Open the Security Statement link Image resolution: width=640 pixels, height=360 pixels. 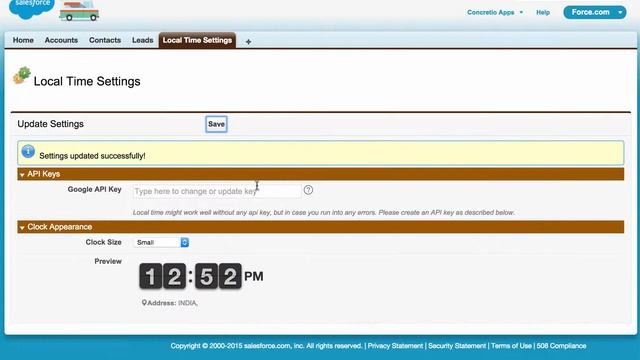coord(457,346)
